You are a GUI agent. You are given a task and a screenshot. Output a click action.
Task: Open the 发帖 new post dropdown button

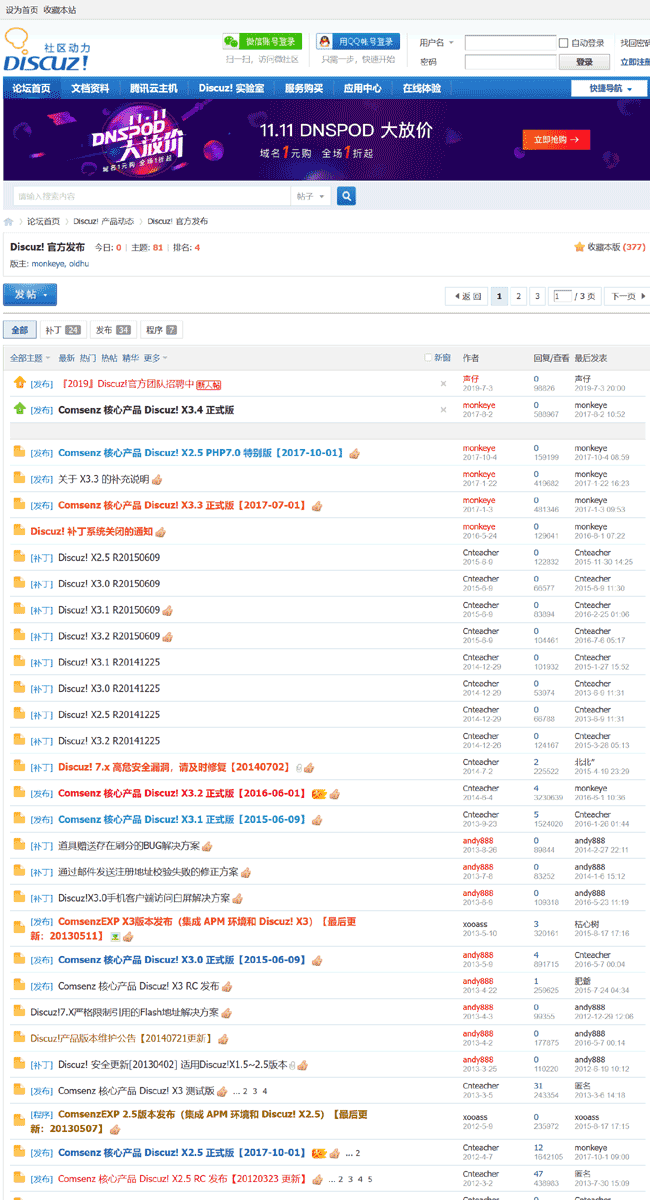30,295
